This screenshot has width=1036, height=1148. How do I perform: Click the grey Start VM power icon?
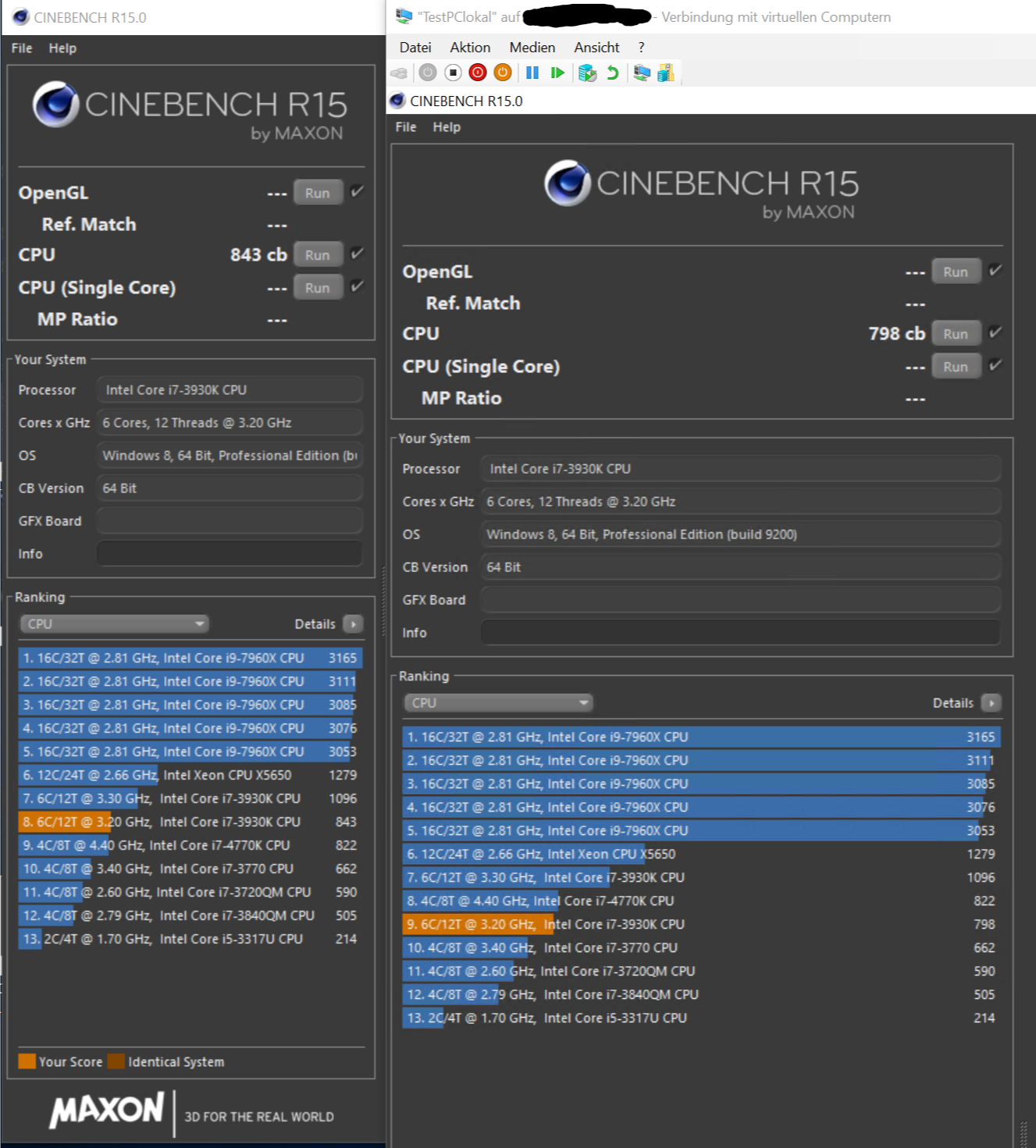click(428, 73)
